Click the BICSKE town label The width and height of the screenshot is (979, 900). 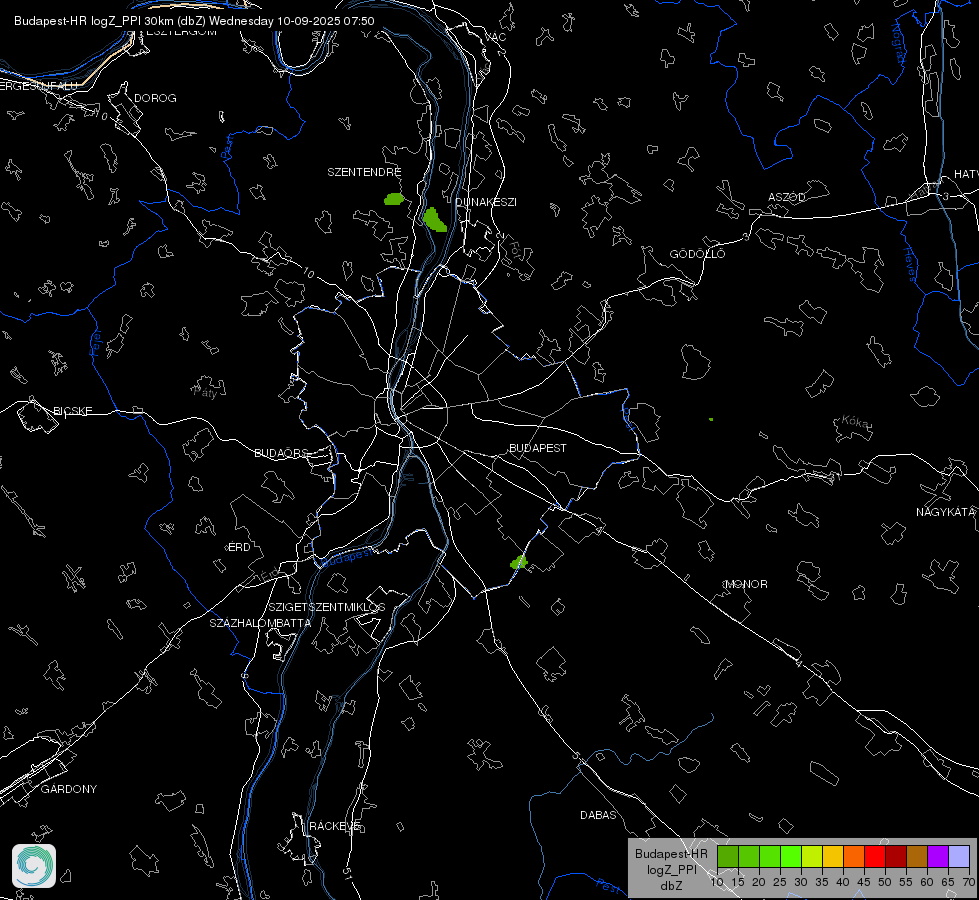72,410
